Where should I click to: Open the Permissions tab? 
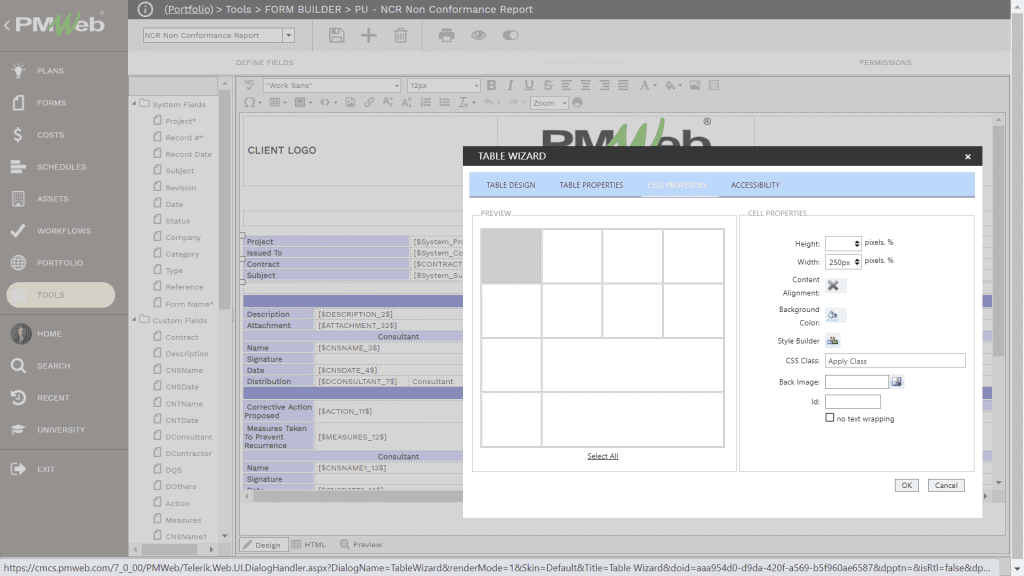click(885, 63)
